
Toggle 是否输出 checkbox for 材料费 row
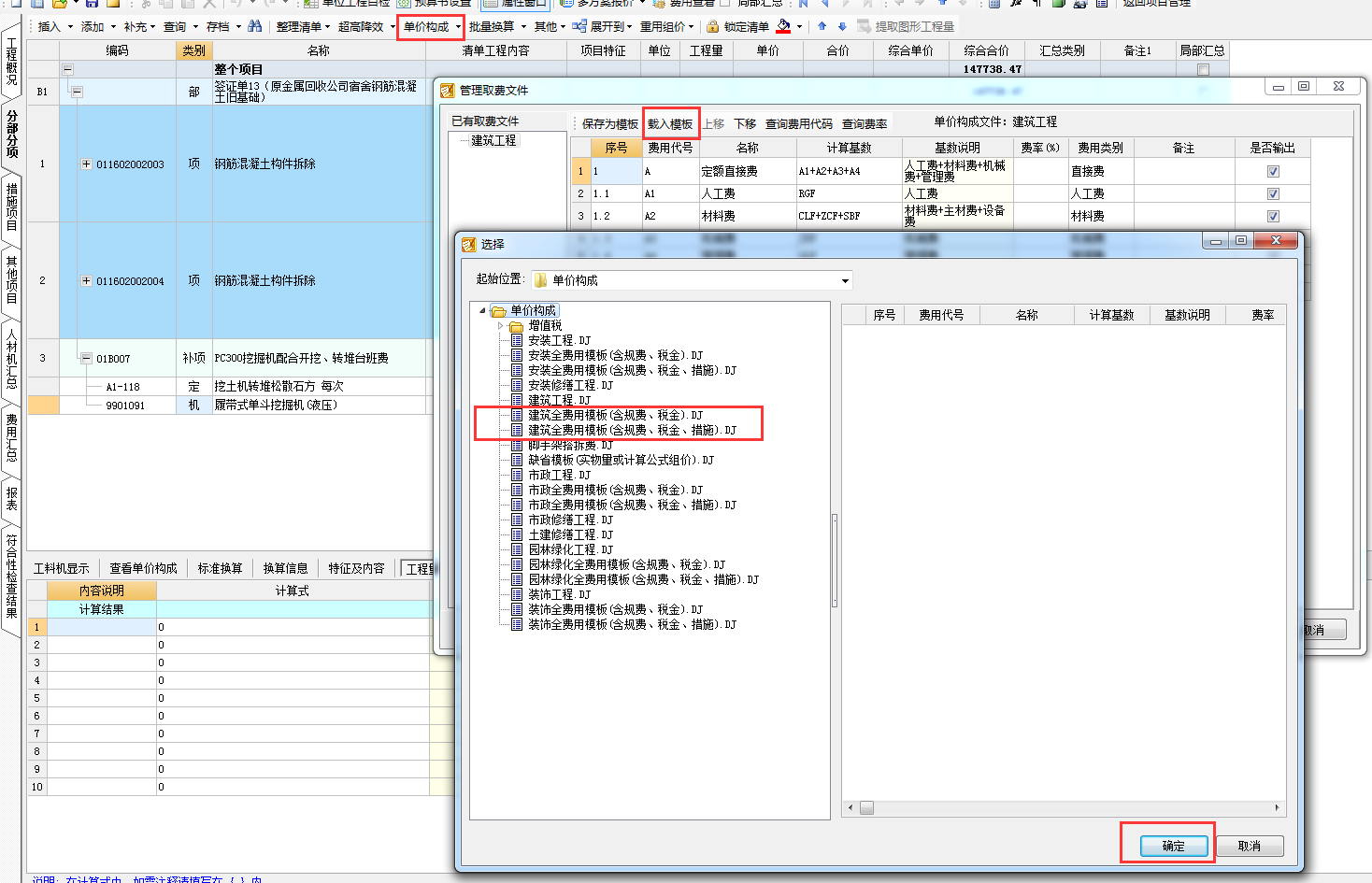point(1273,216)
